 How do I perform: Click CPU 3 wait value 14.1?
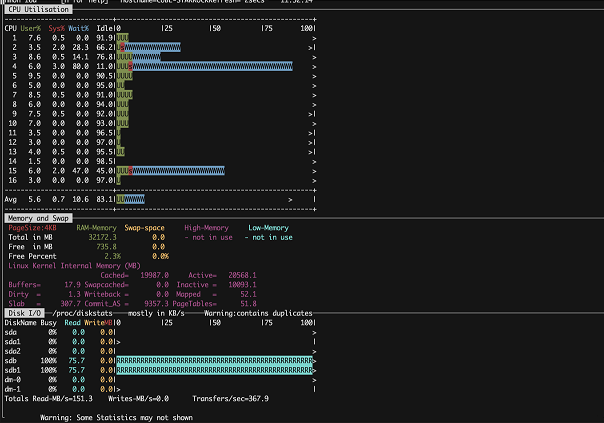click(x=80, y=57)
